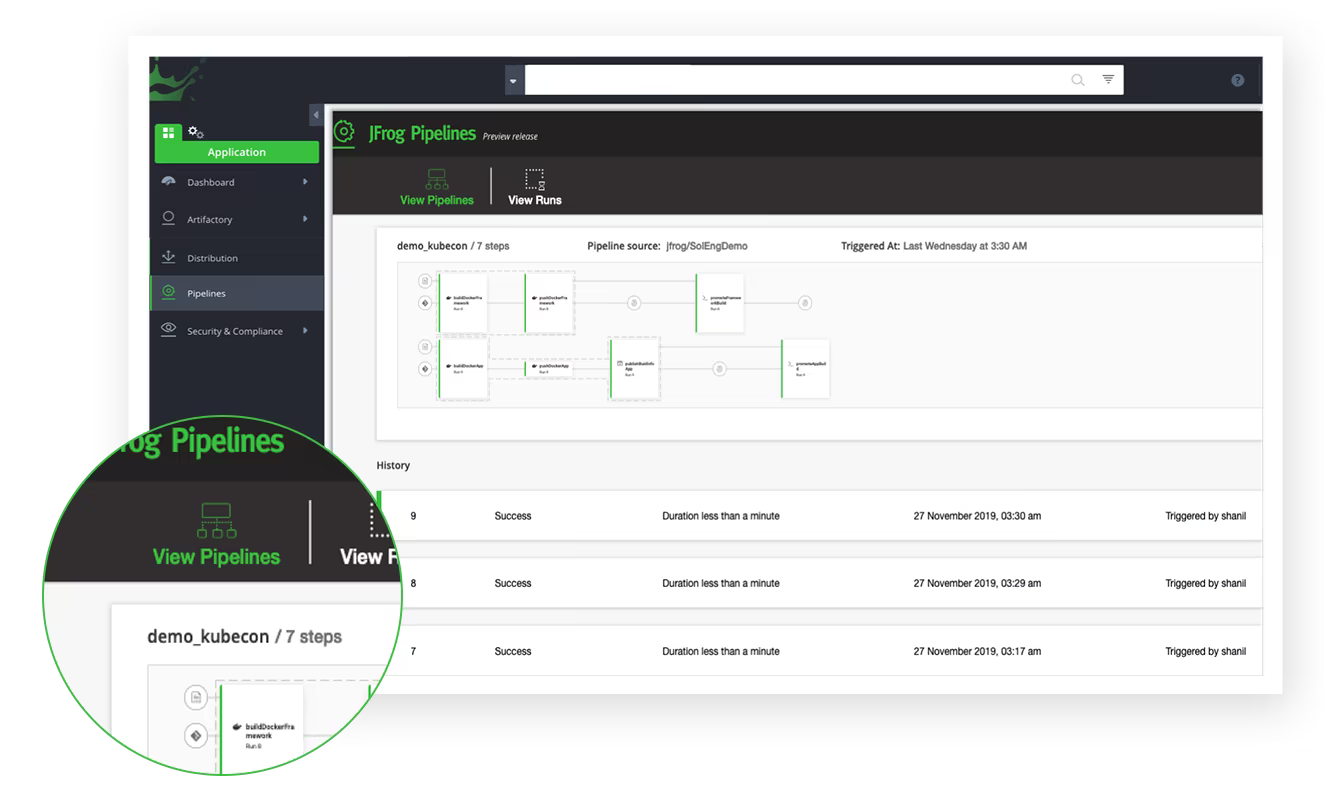1324x812 pixels.
Task: Open the help question mark icon
Action: [1237, 80]
